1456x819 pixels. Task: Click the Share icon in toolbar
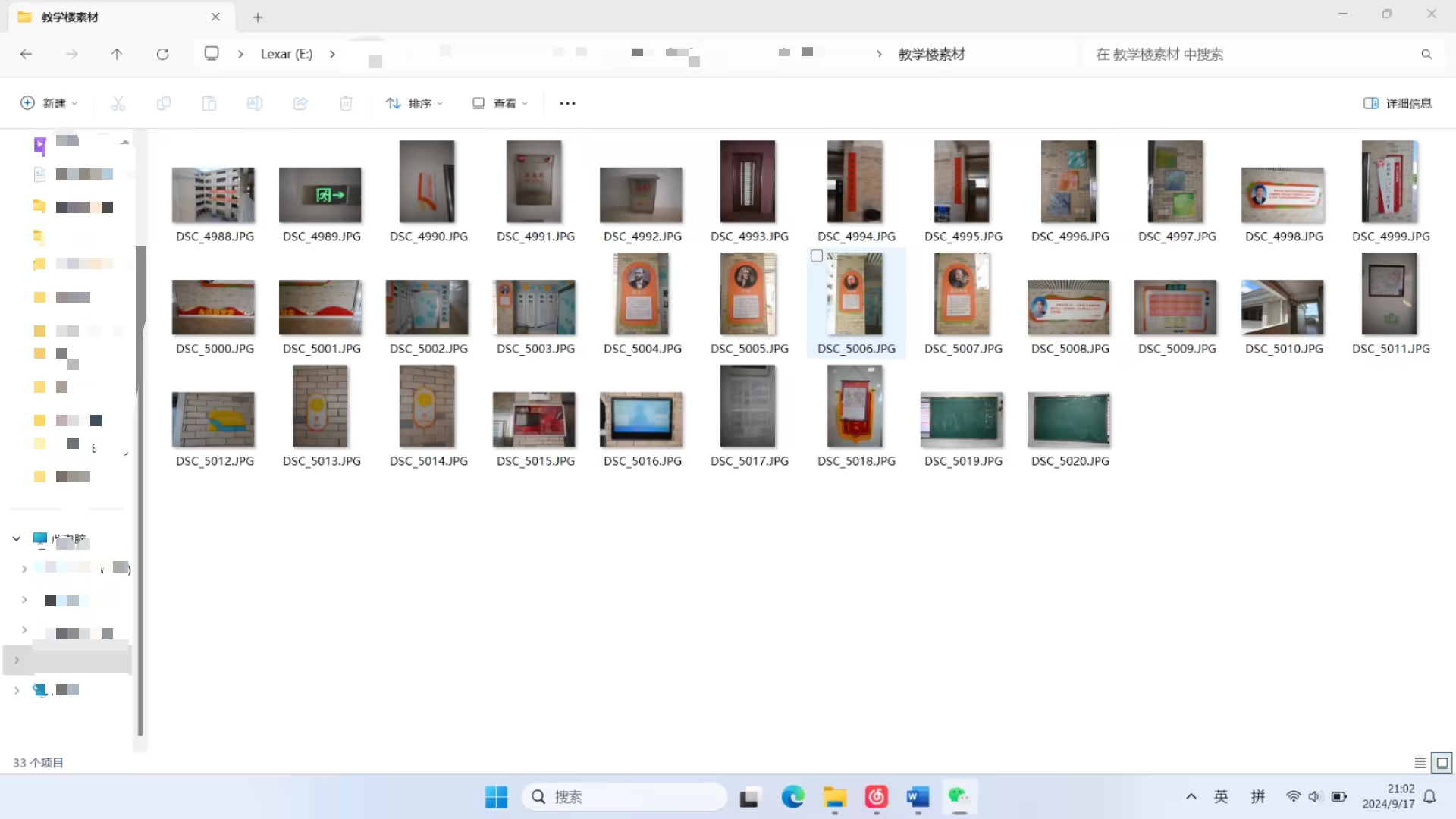tap(300, 103)
